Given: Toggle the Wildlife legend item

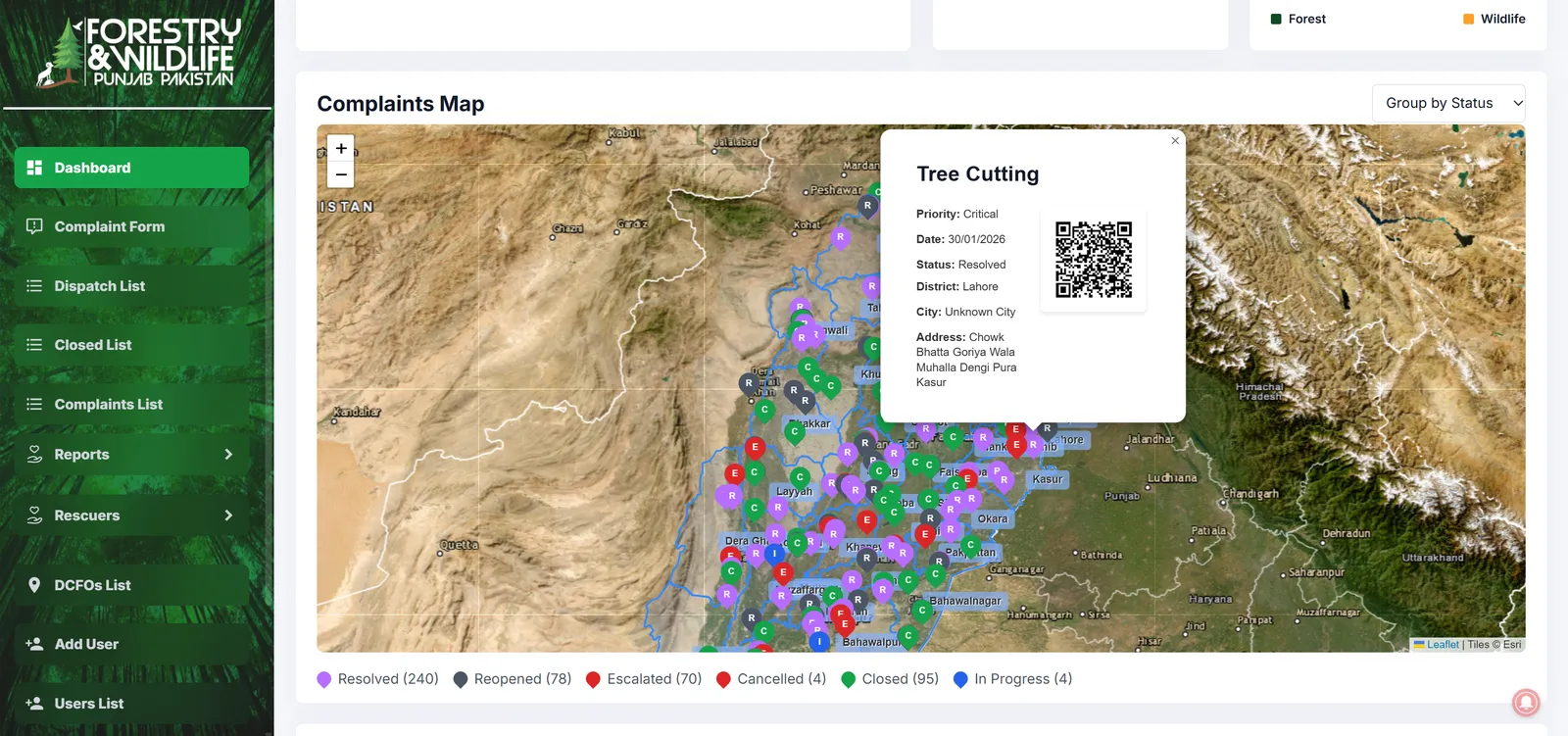Looking at the screenshot, I should (x=1494, y=19).
